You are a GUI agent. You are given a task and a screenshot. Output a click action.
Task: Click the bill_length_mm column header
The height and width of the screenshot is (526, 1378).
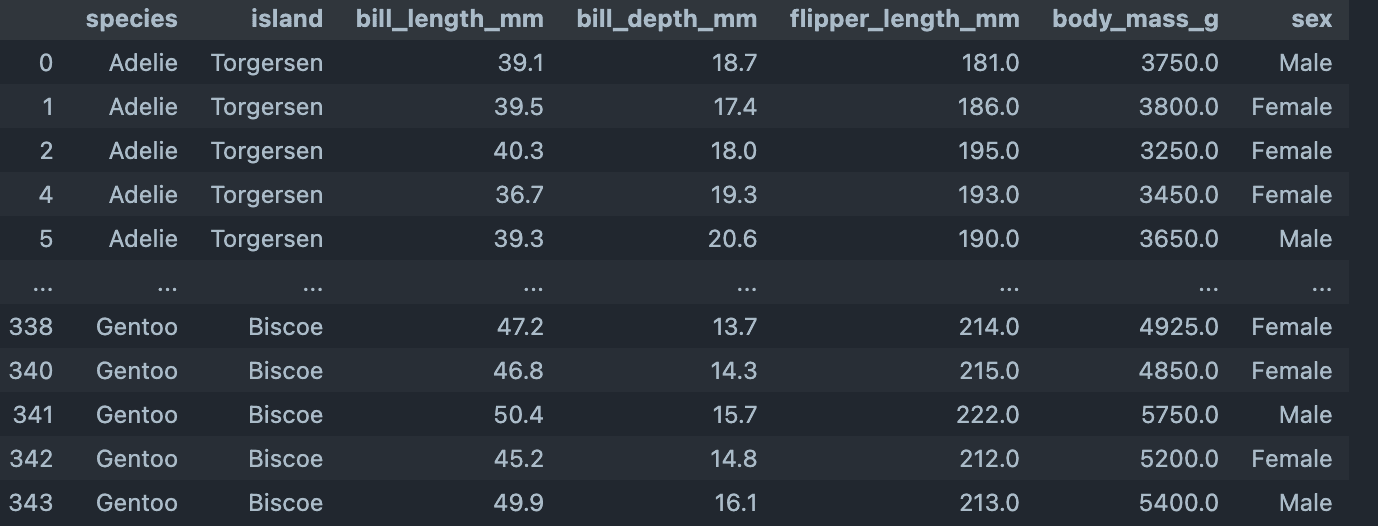pos(449,19)
